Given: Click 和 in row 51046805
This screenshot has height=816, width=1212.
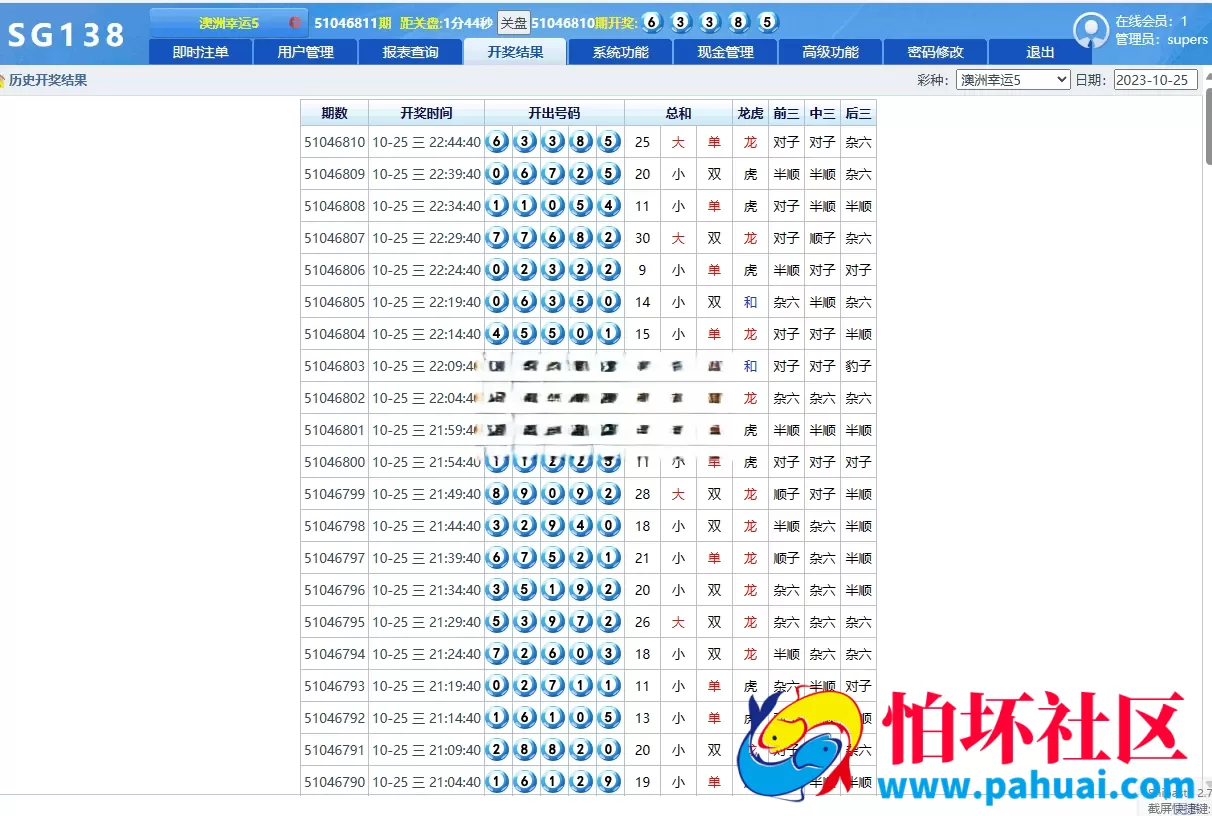Looking at the screenshot, I should pos(750,302).
